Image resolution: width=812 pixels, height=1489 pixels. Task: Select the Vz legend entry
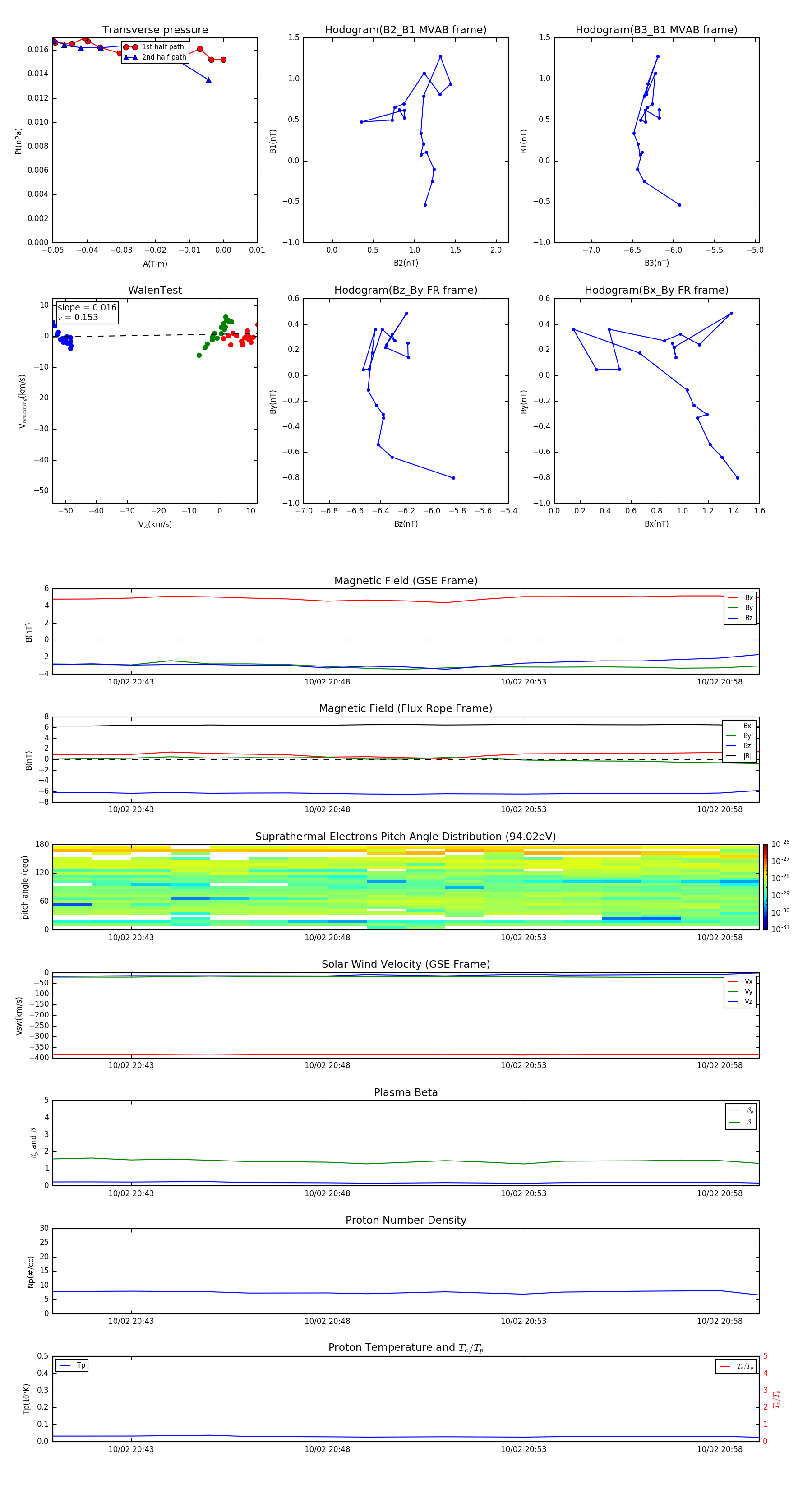740,1001
